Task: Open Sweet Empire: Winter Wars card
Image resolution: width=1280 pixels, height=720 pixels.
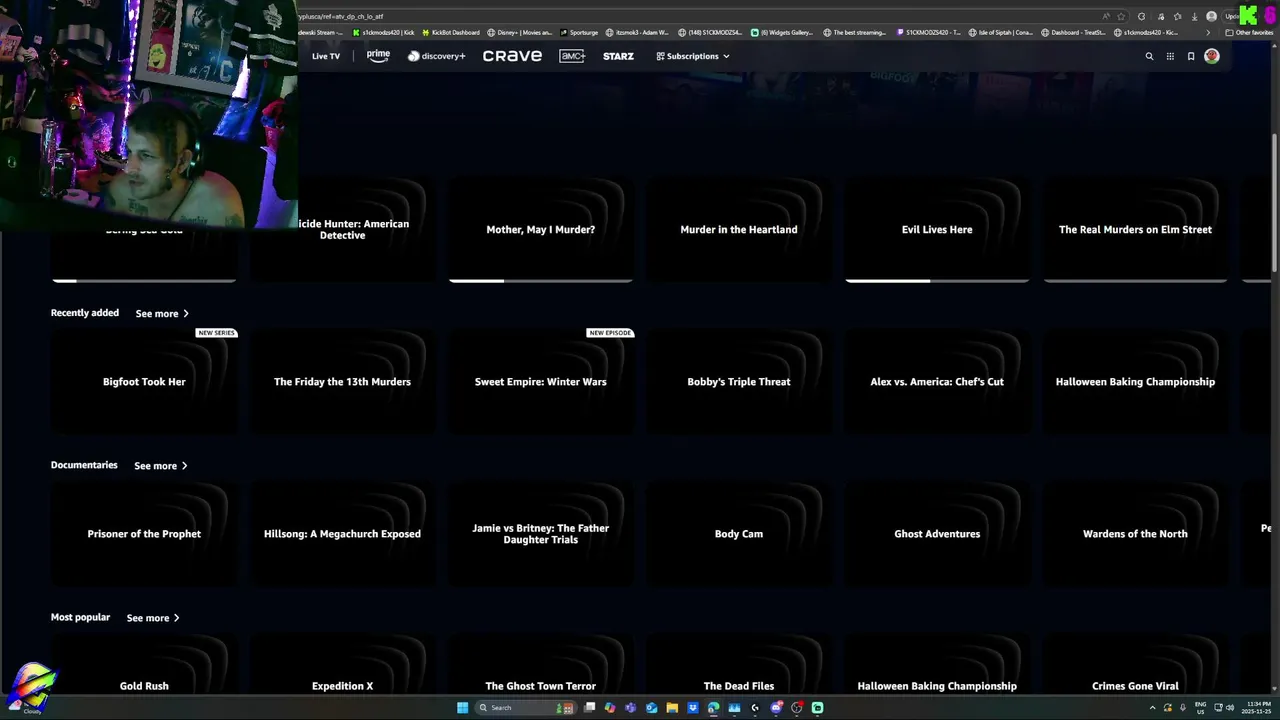Action: 541,382
